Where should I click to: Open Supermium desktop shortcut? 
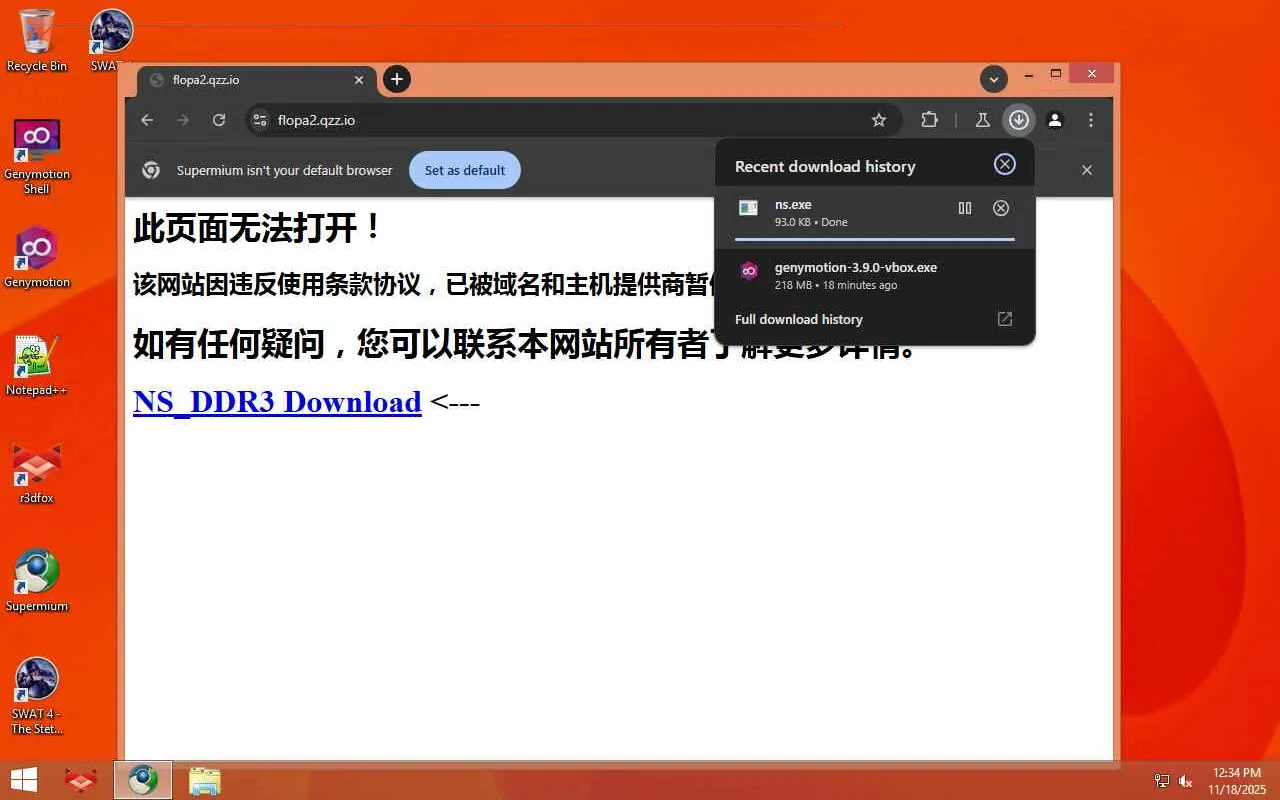[37, 581]
